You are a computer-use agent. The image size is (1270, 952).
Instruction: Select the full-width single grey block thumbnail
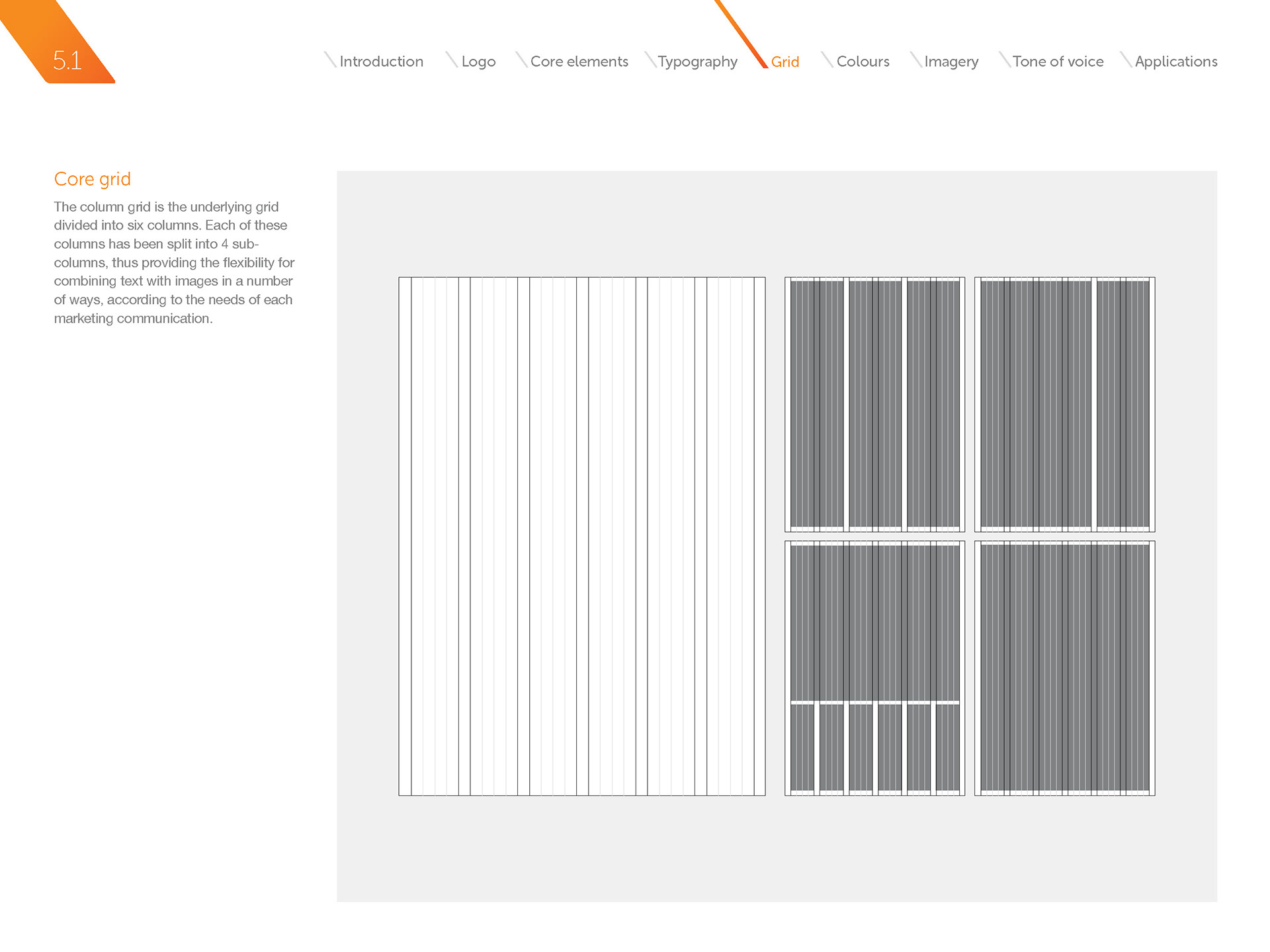(x=1064, y=668)
